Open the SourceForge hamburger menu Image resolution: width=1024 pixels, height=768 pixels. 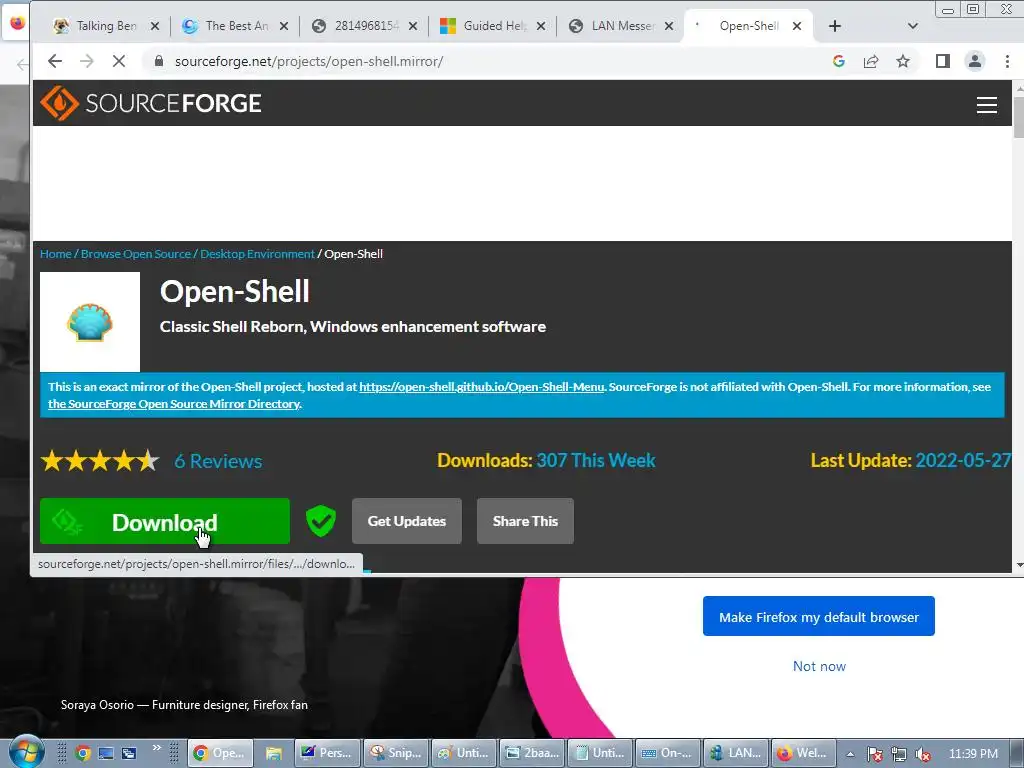click(986, 104)
